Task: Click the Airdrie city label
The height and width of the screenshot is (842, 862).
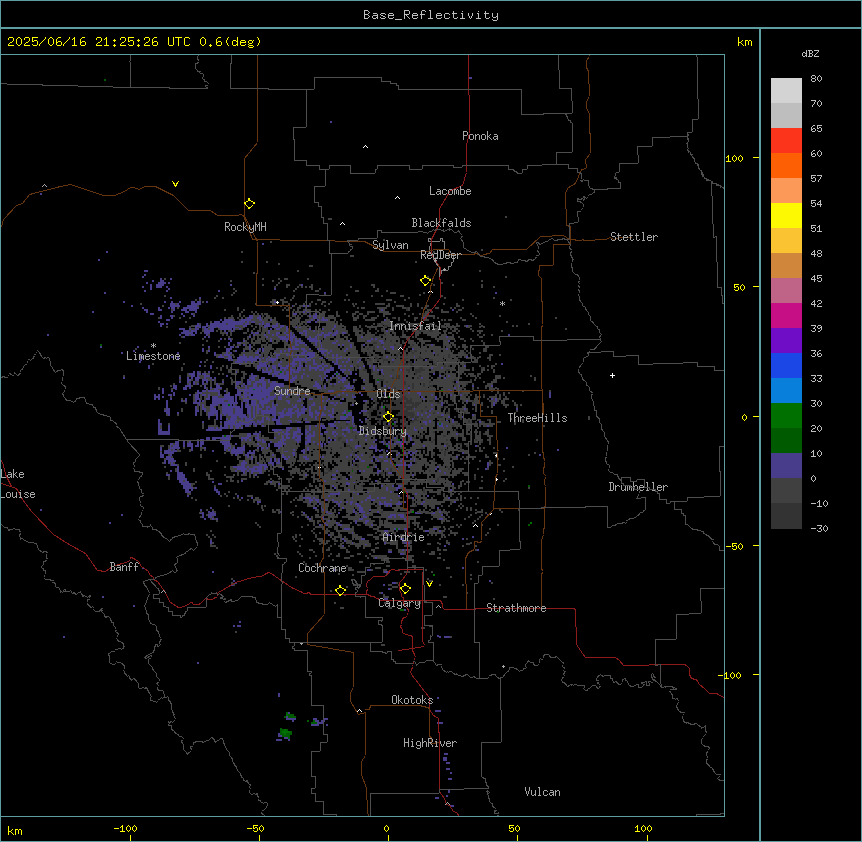Action: (403, 537)
